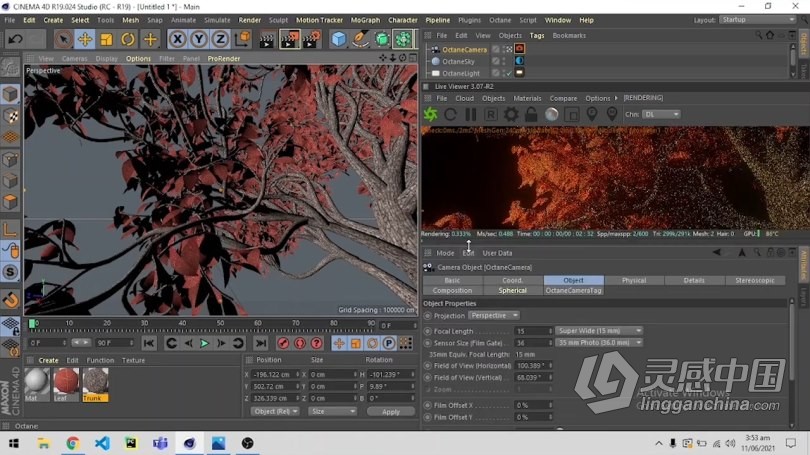
Task: Select OctaneSky object
Action: (x=458, y=61)
